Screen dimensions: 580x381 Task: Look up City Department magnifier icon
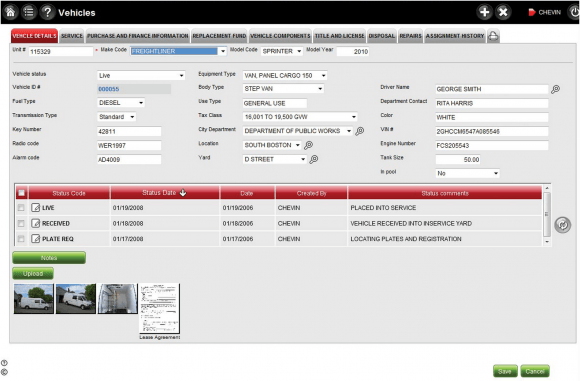(x=360, y=131)
